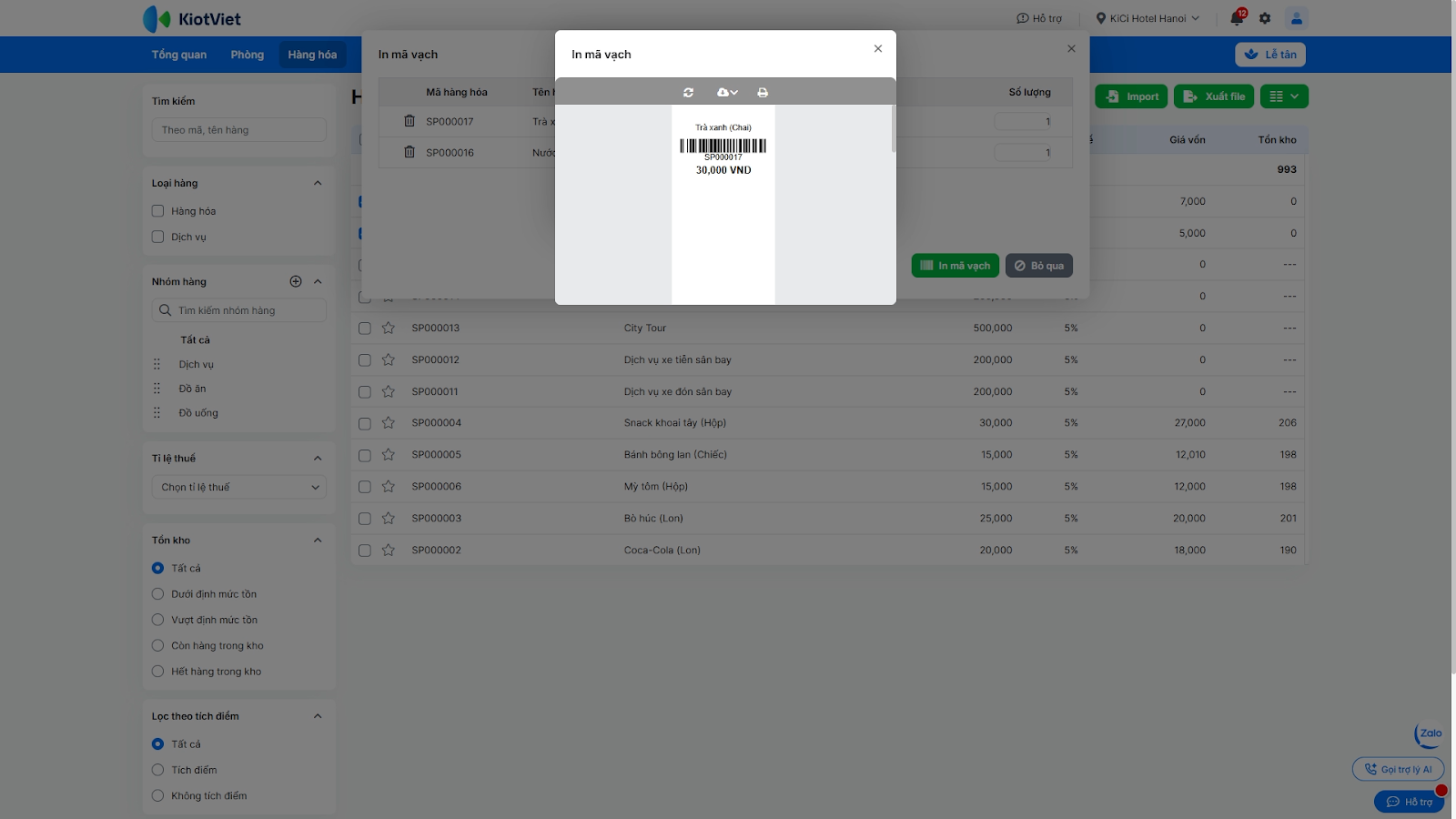1456x819 pixels.
Task: Click the refresh icon in barcode preview
Action: click(x=689, y=92)
